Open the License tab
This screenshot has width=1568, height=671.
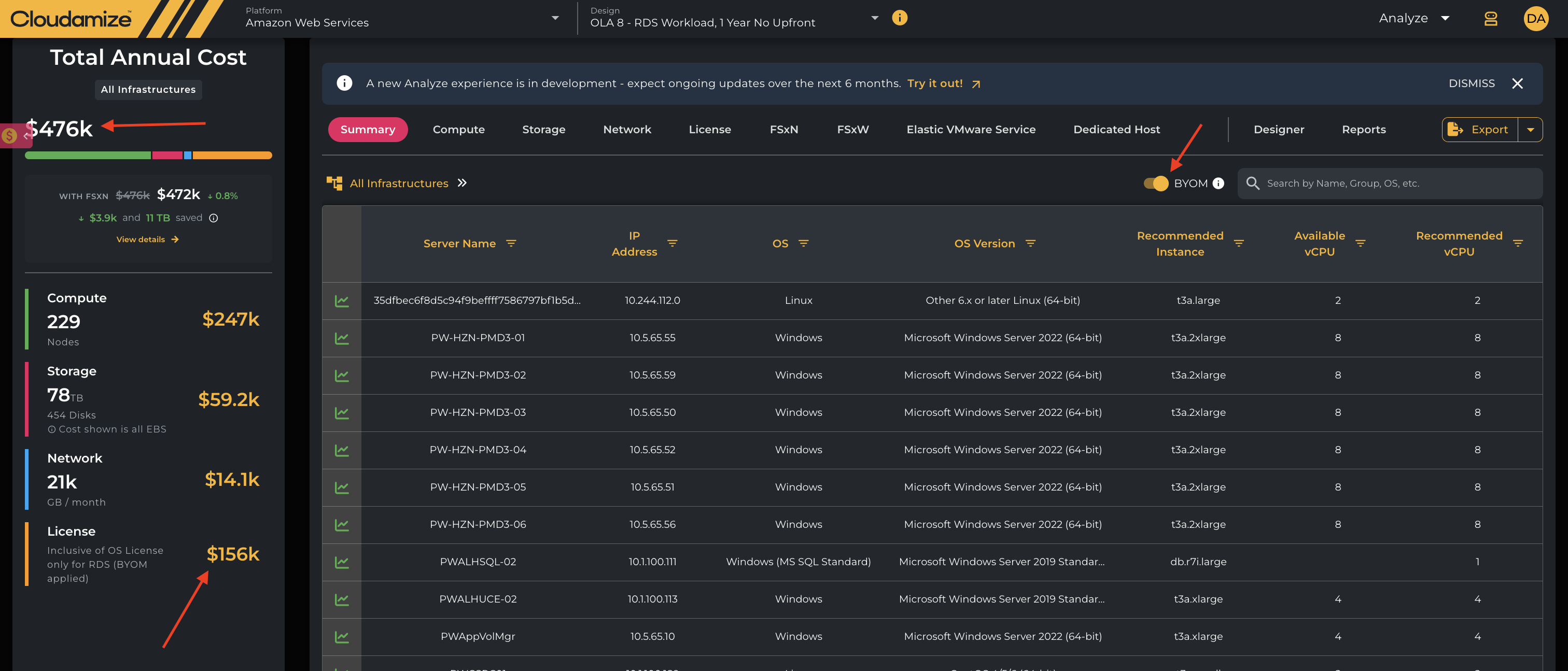tap(710, 130)
